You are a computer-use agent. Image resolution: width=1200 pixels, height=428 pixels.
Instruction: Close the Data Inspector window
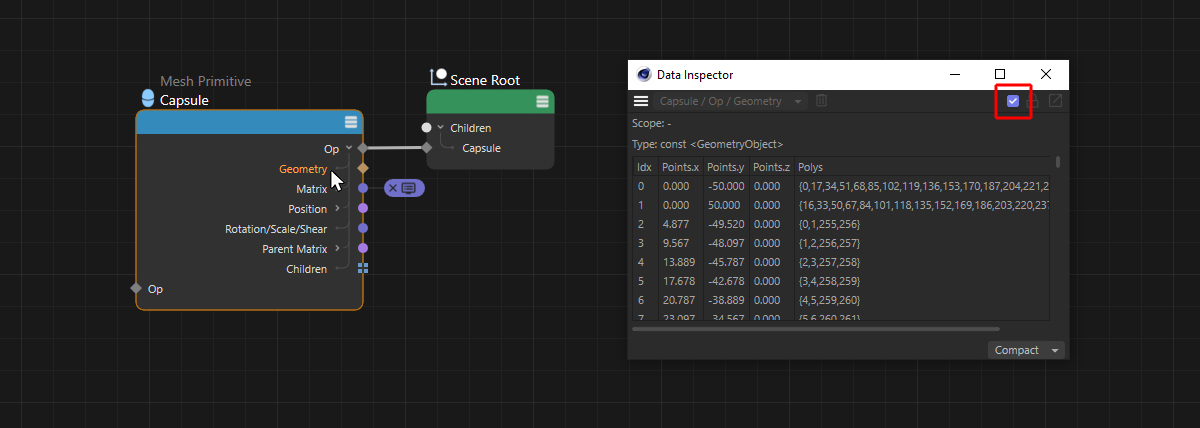tap(1046, 74)
